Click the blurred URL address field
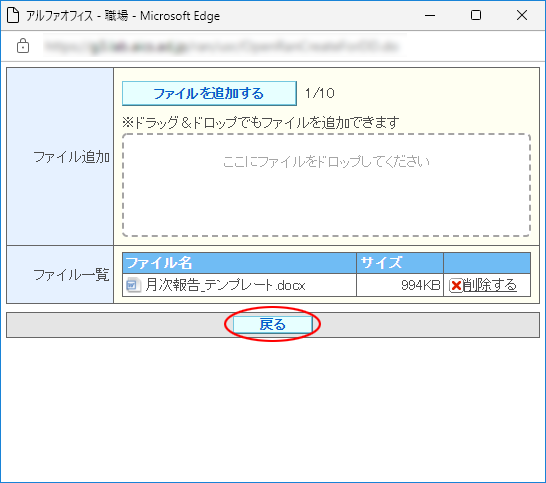Image resolution: width=546 pixels, height=483 pixels. point(223,46)
